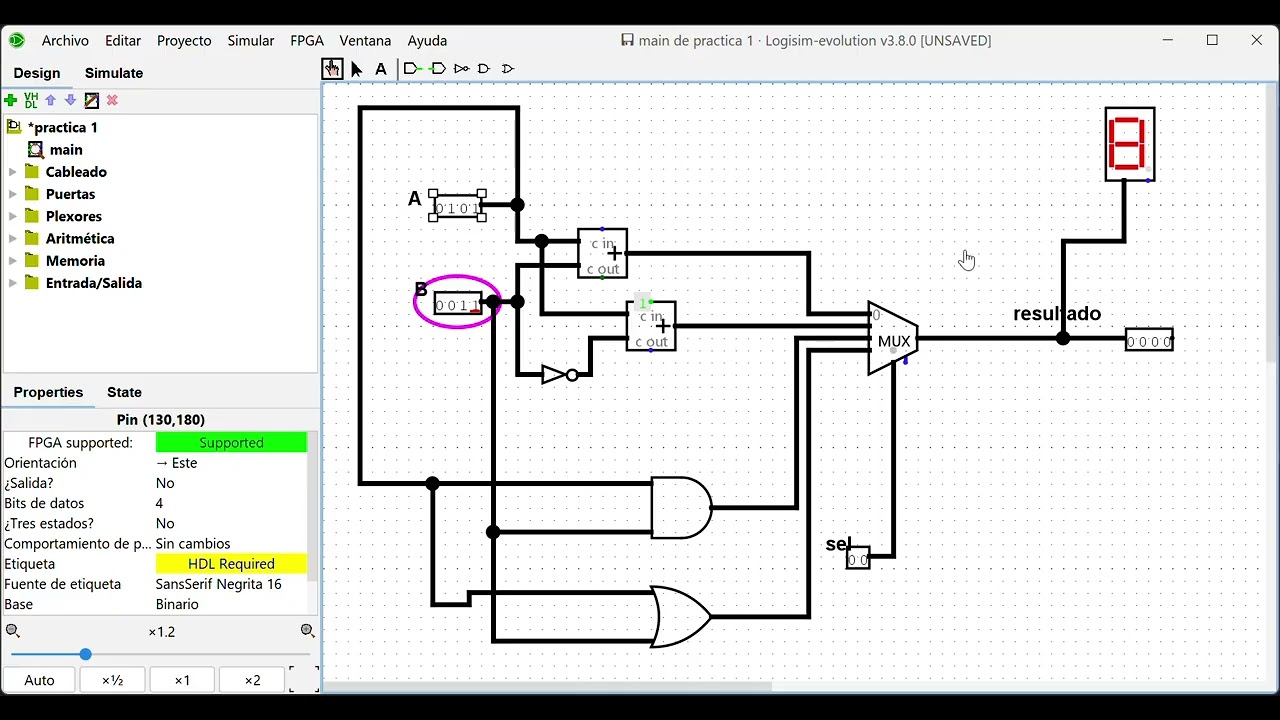Open Bits de datos value dropdown
1280x720 pixels.
231,503
